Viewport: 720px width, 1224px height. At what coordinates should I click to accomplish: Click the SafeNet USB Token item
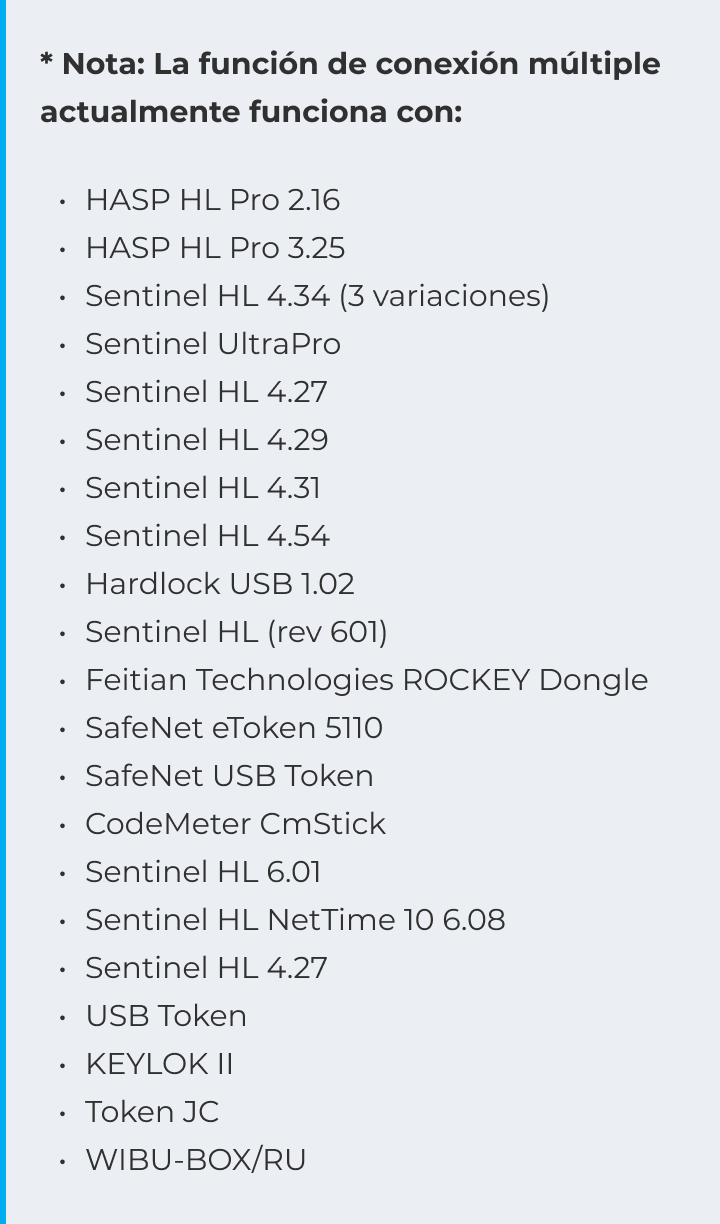229,776
